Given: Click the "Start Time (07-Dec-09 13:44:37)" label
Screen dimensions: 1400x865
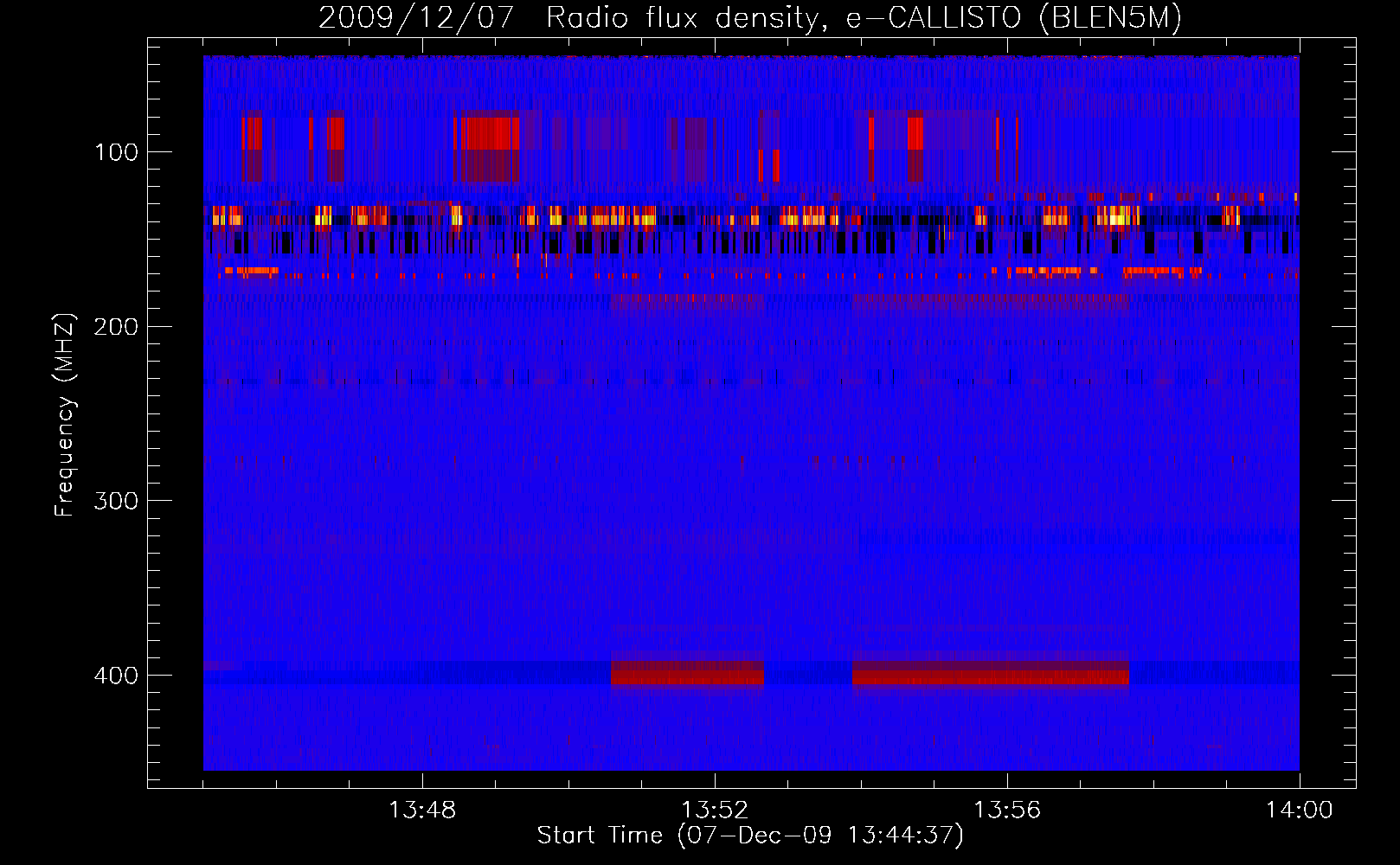Looking at the screenshot, I should [750, 836].
